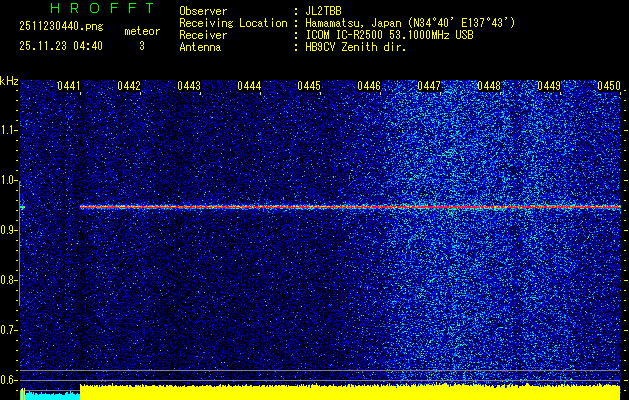Screen dimensions: 629x400
Task: Click the 0448 time marker
Action: coord(489,87)
